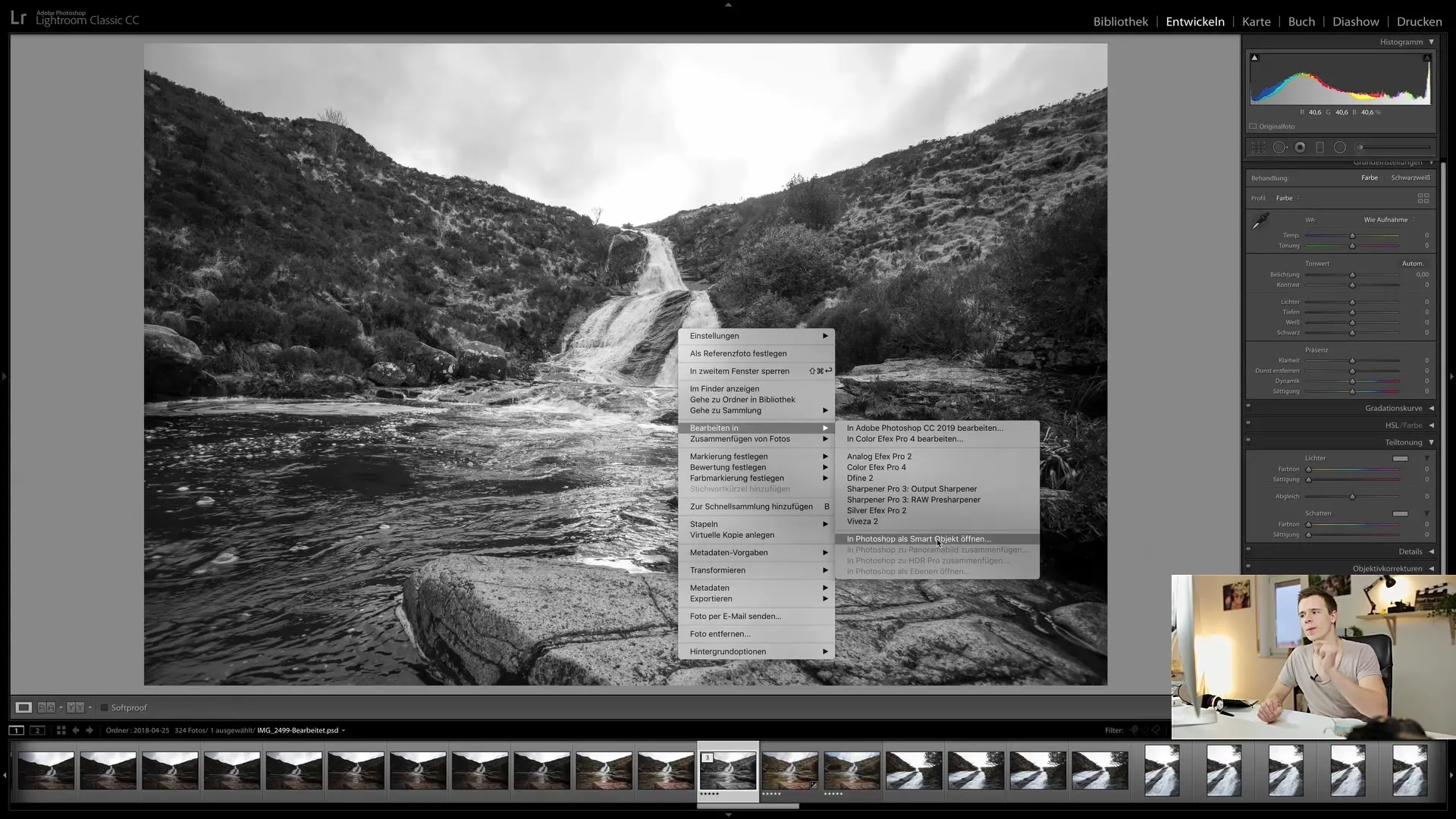
Task: Open the profile browser grid icon
Action: tap(1423, 198)
